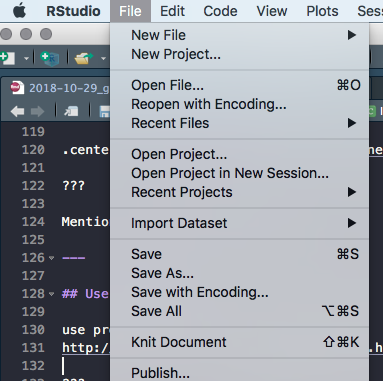Expand the New File submenu
This screenshot has height=381, width=383.
(239, 35)
